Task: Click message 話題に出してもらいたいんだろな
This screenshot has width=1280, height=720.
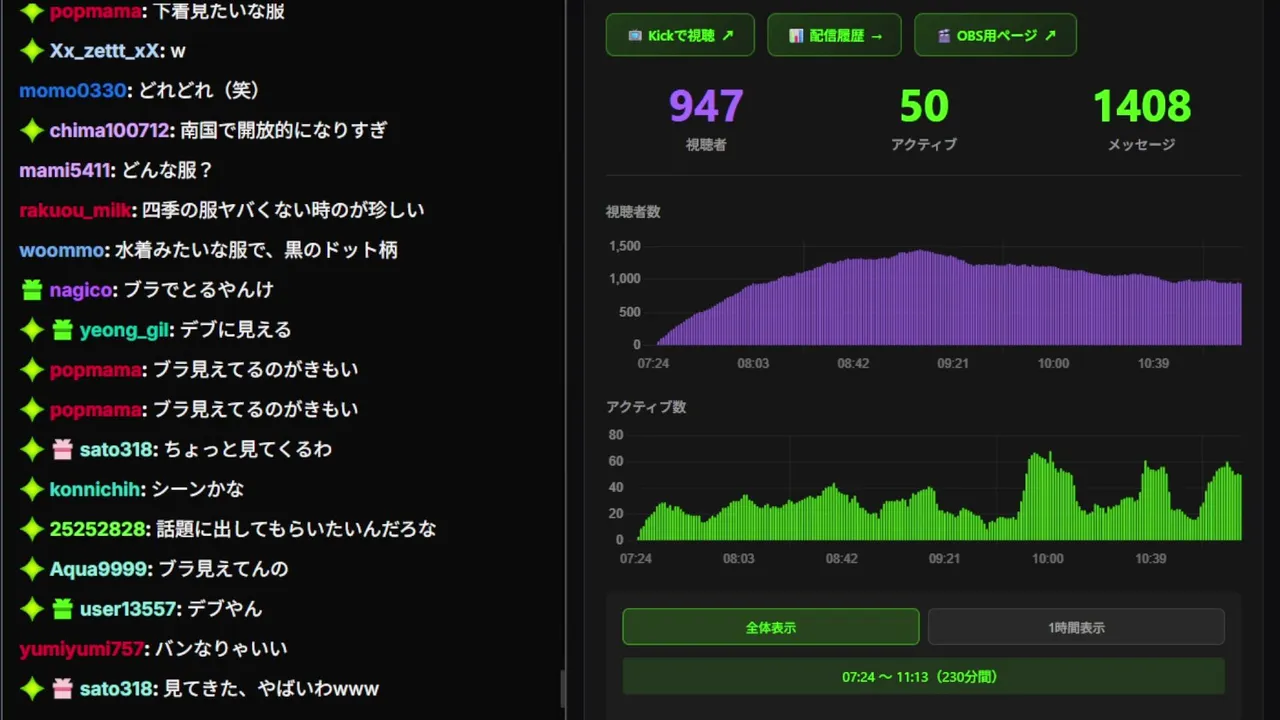Action: (x=297, y=529)
